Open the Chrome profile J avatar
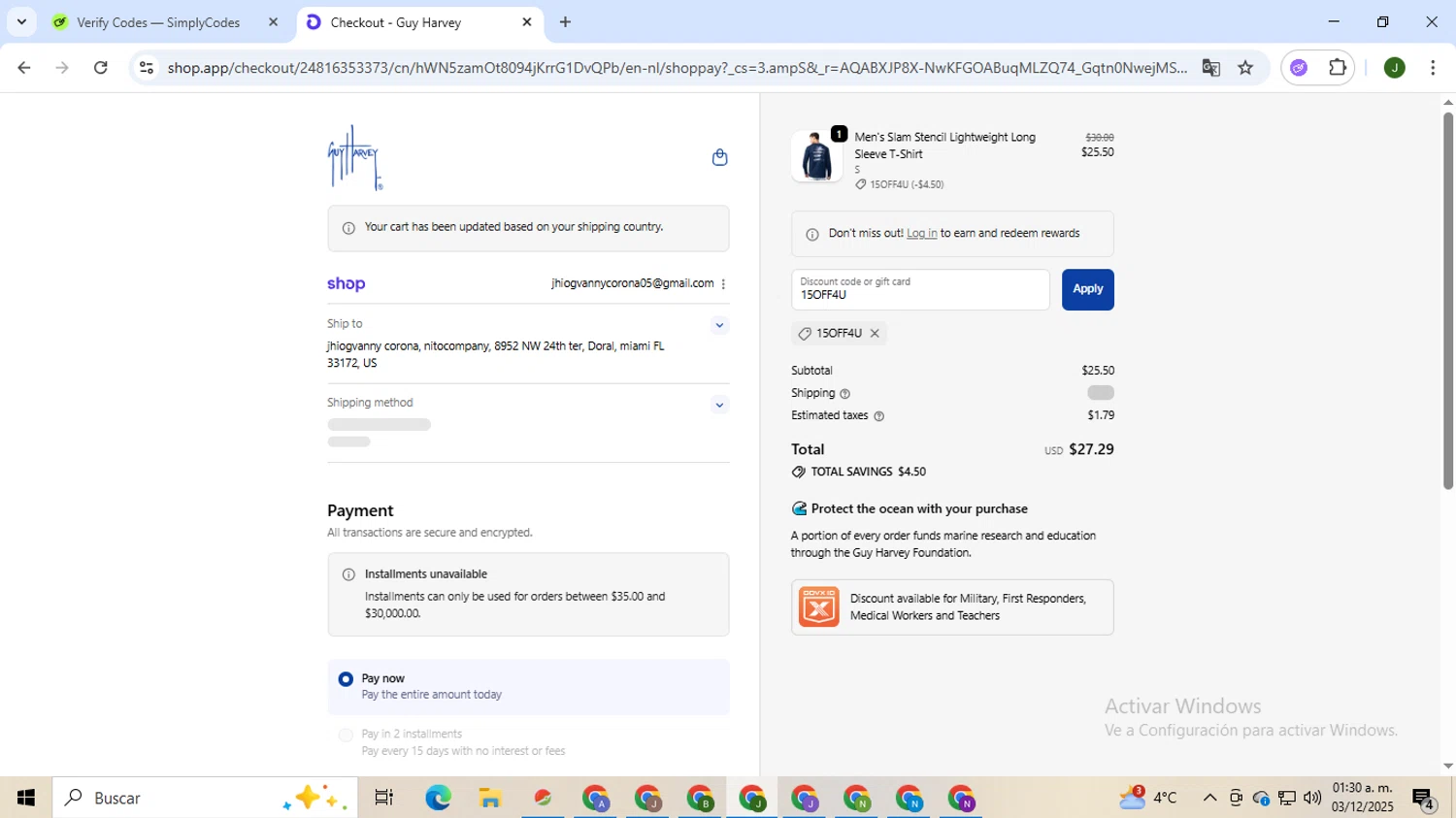This screenshot has height=818, width=1456. click(x=1394, y=67)
